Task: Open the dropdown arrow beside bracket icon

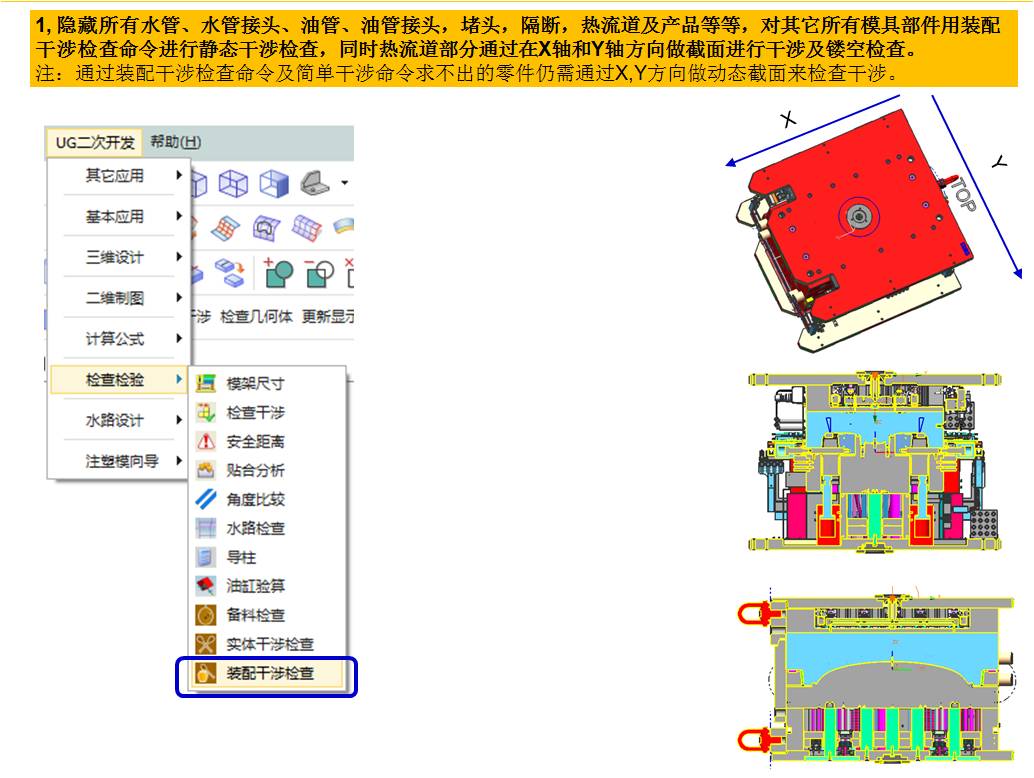Action: pyautogui.click(x=344, y=183)
